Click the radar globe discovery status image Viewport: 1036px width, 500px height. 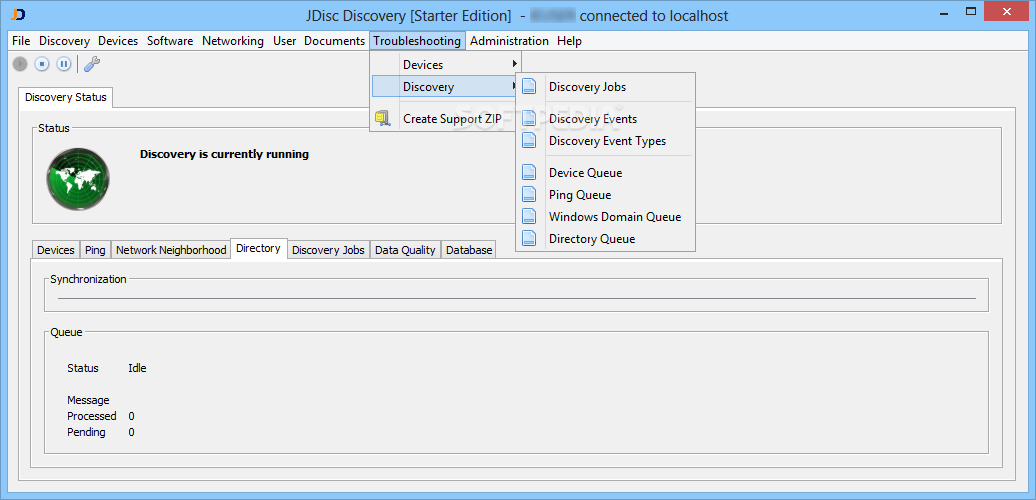point(78,179)
